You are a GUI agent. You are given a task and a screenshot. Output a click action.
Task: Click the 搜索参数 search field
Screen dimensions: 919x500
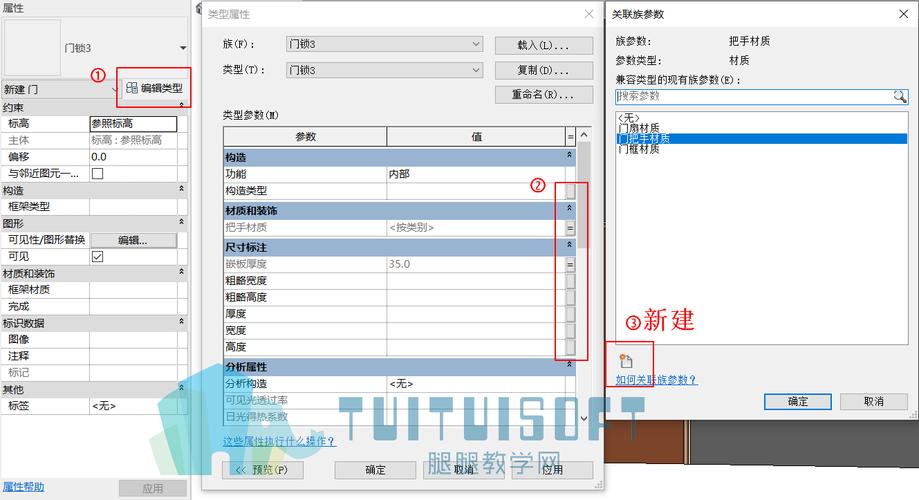coord(754,96)
